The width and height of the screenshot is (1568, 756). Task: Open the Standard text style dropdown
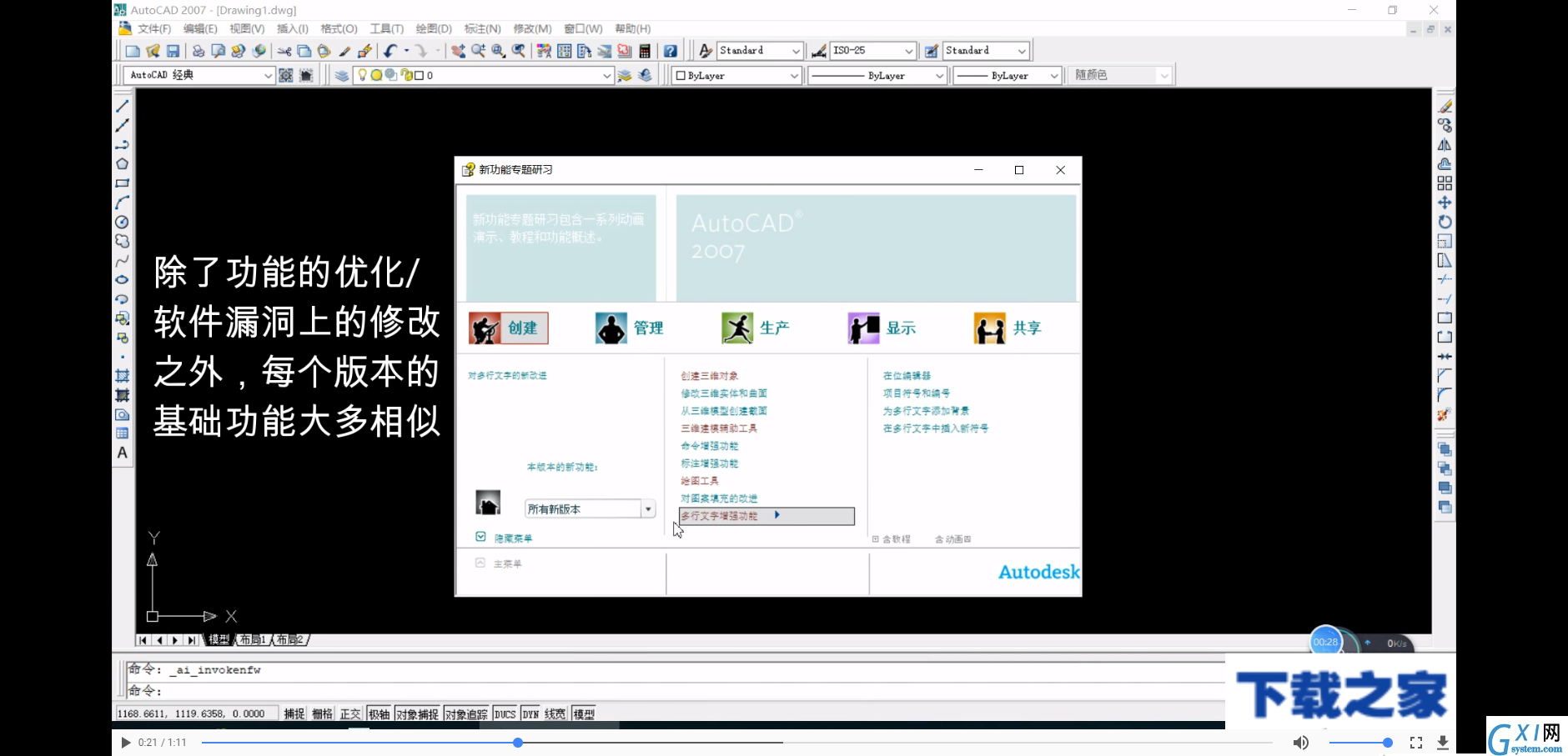tap(760, 51)
